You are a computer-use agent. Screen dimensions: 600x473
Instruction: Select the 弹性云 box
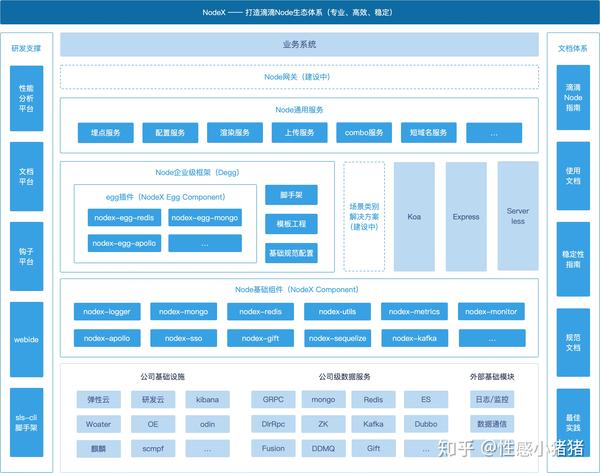[x=99, y=400]
